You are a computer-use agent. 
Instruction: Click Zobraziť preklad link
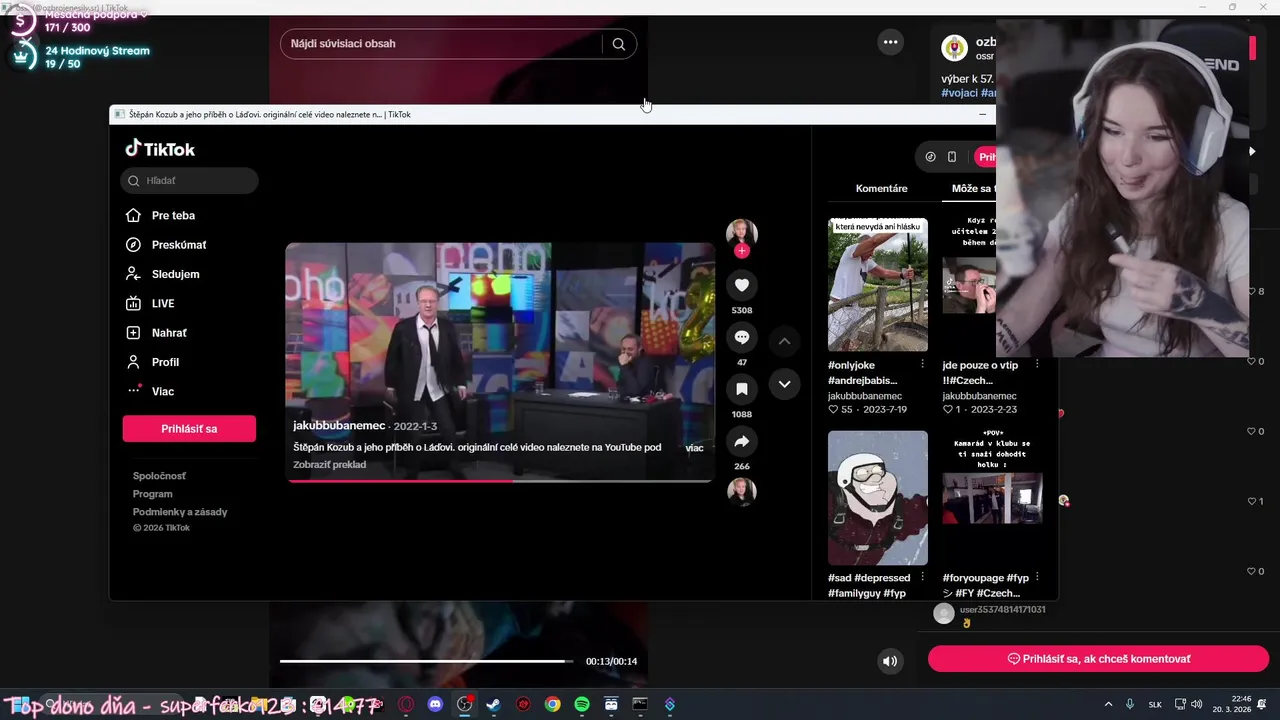point(329,465)
